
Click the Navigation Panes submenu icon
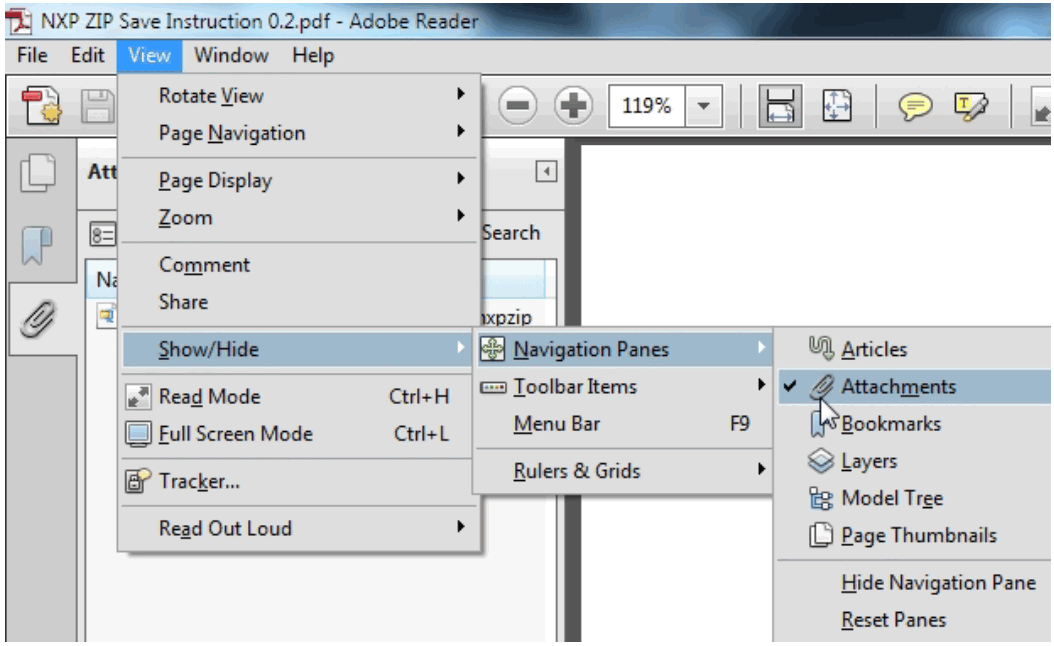click(493, 350)
